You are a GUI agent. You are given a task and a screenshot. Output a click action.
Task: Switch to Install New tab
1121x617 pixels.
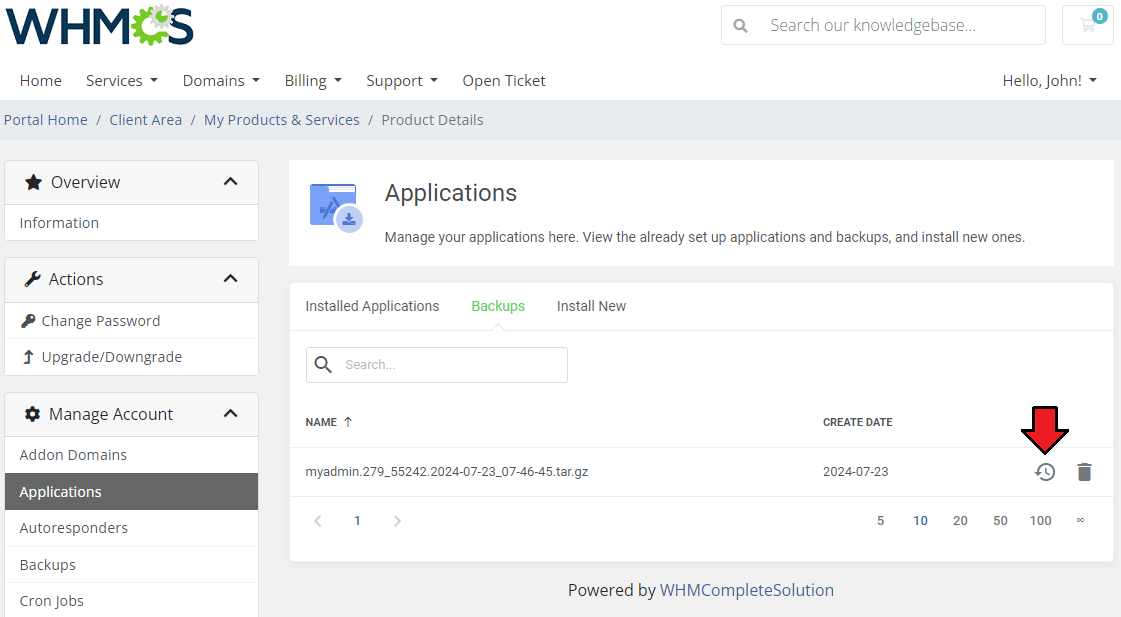pyautogui.click(x=591, y=306)
